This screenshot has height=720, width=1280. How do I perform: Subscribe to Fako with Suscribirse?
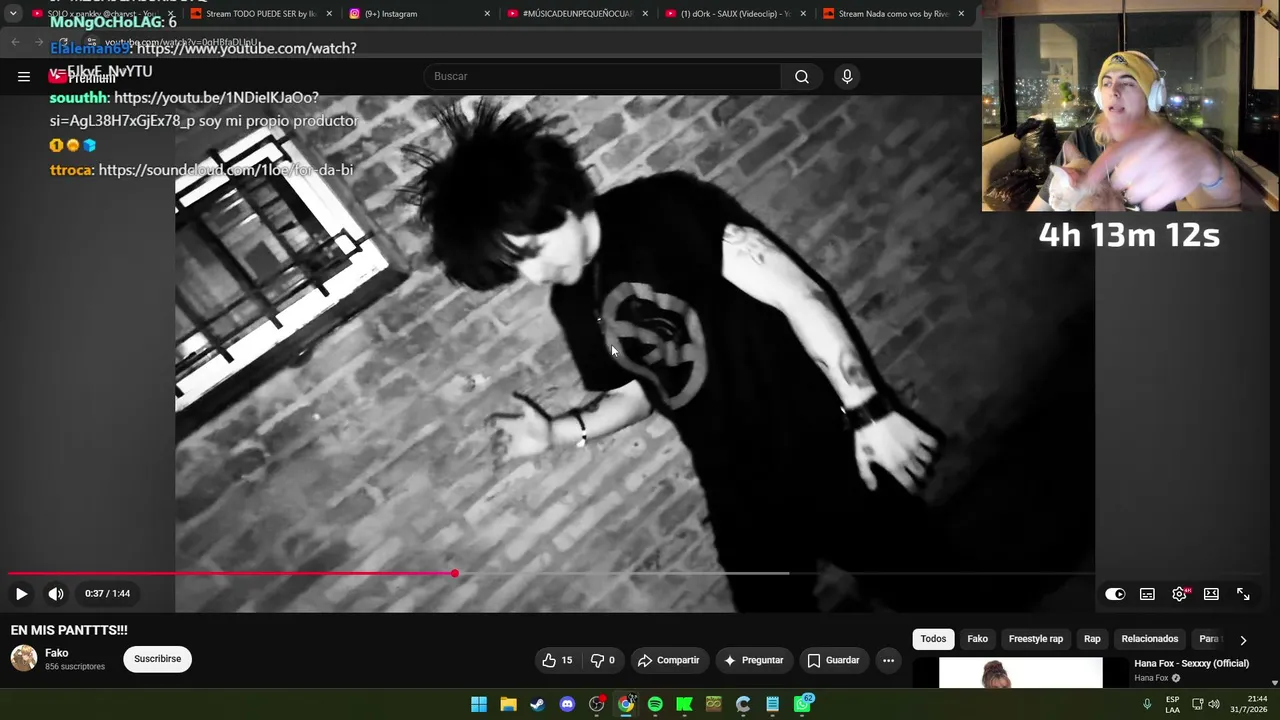(x=158, y=659)
